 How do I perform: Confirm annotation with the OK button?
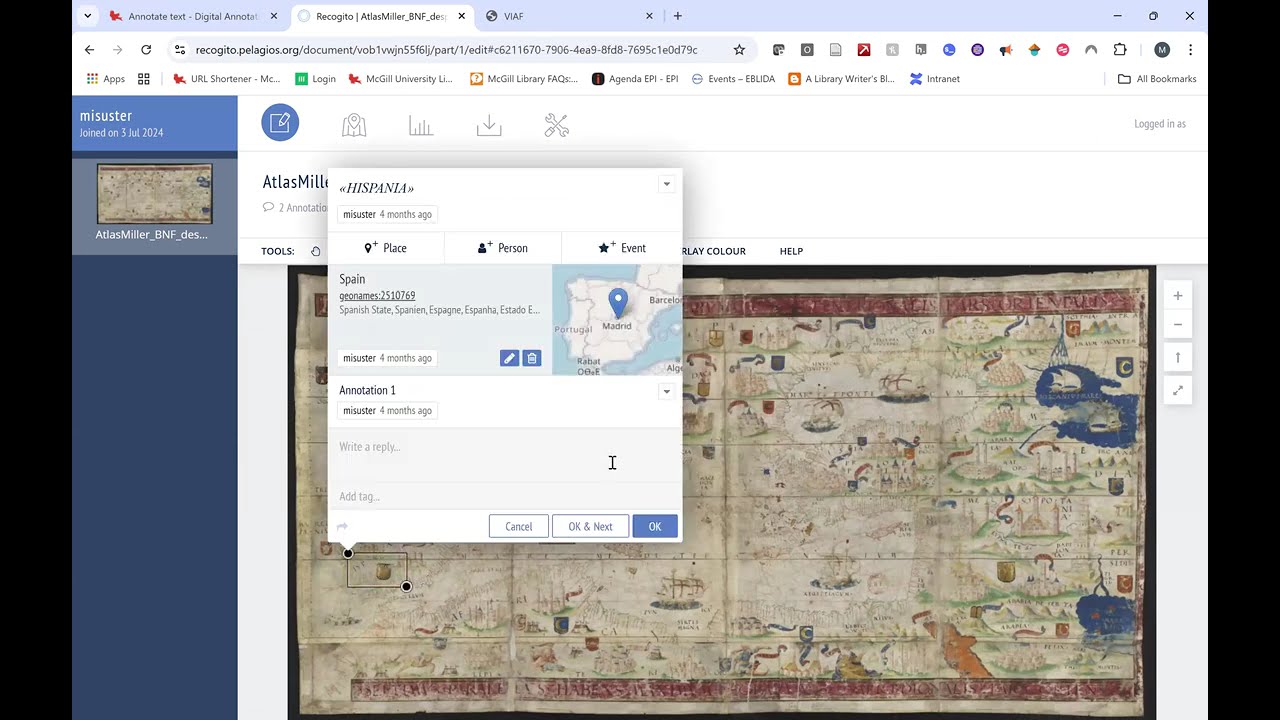(655, 527)
